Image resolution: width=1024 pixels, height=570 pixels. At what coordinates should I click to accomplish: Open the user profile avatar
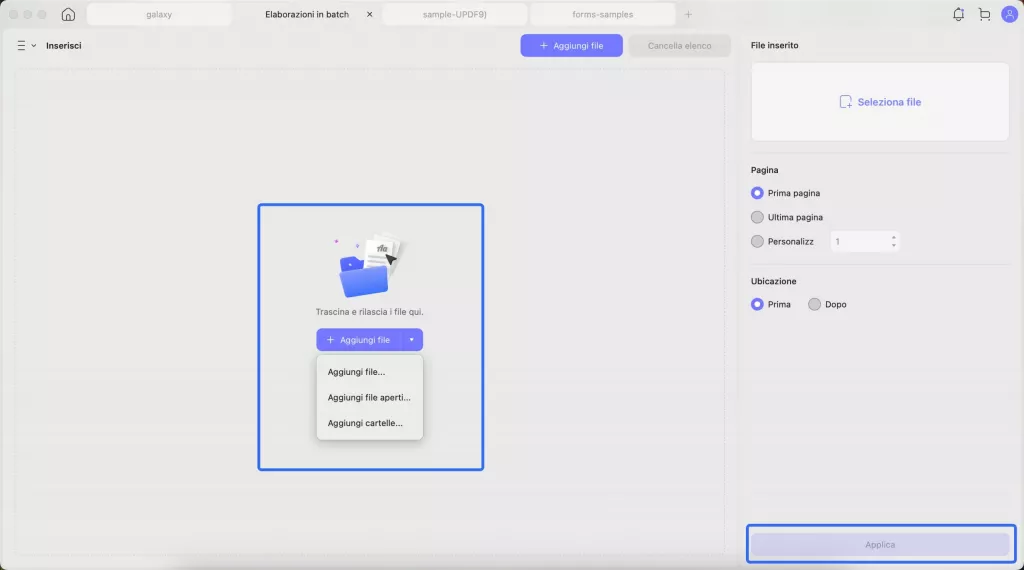coord(1009,14)
